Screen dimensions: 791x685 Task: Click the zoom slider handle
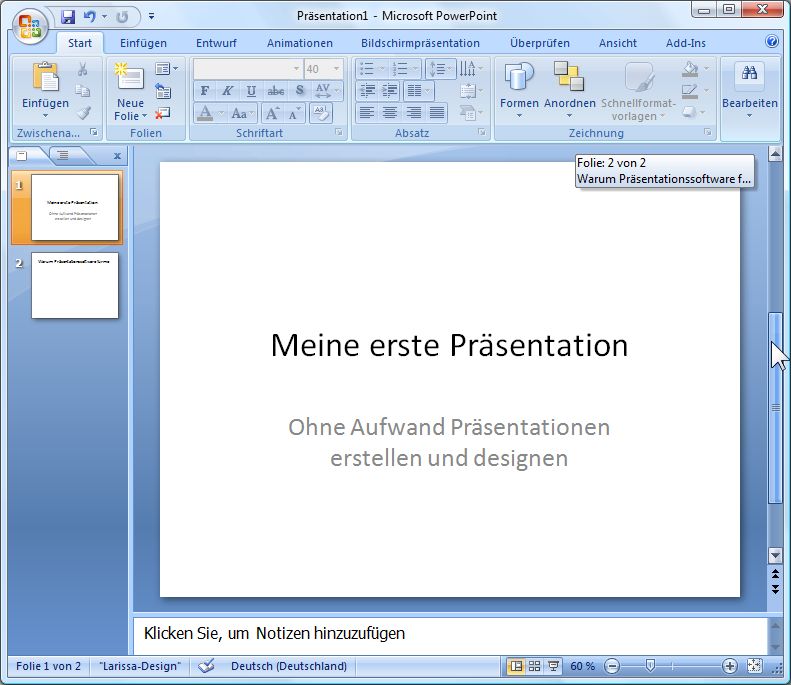(x=650, y=666)
